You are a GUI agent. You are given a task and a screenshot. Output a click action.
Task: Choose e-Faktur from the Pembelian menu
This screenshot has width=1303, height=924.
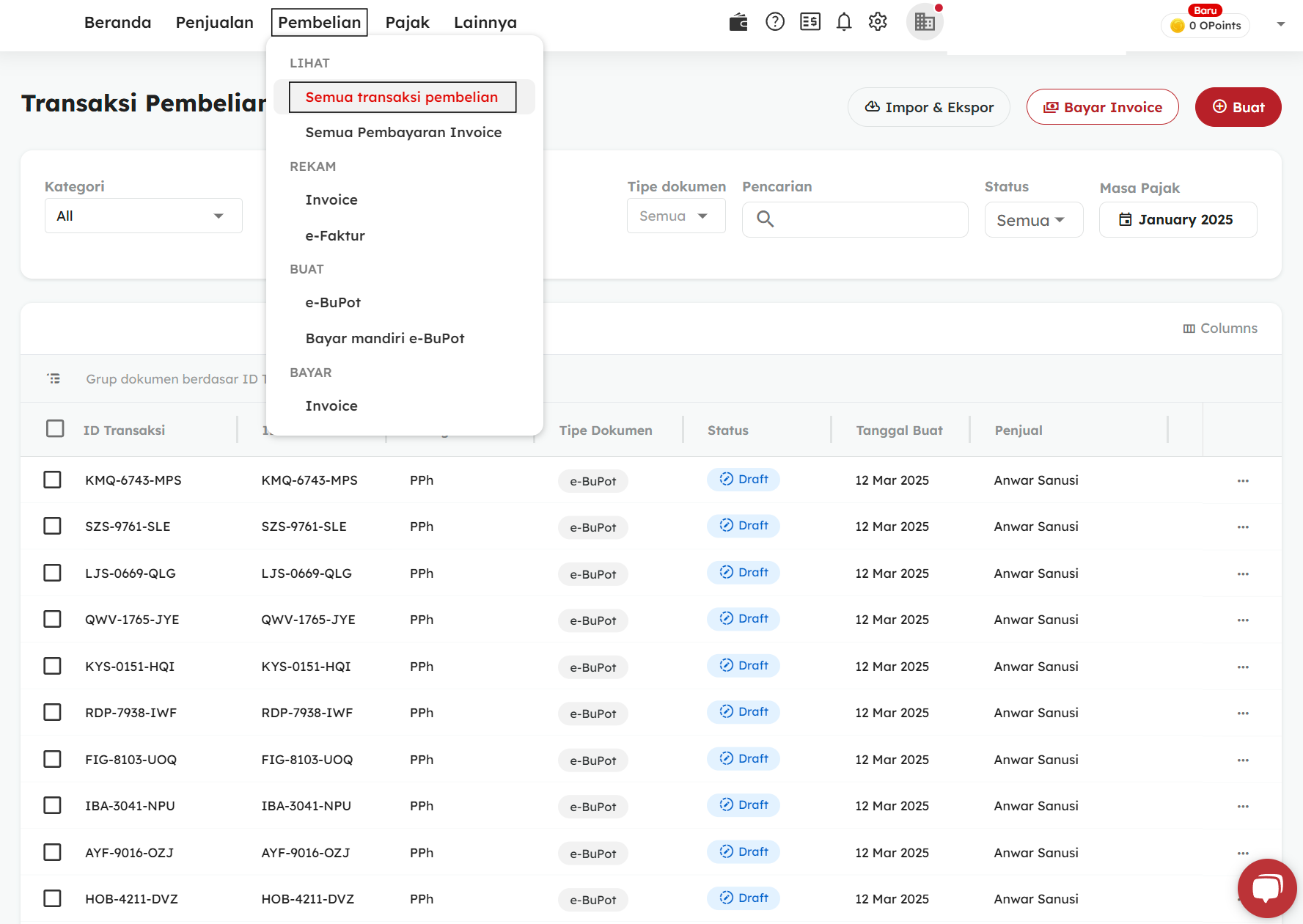click(335, 235)
